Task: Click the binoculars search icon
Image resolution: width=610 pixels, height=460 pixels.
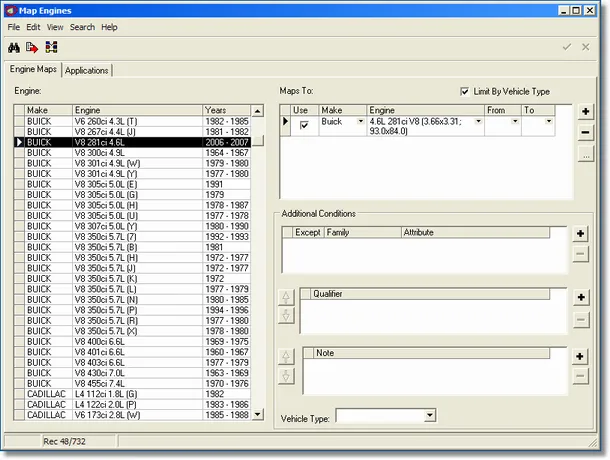Action: pos(14,47)
